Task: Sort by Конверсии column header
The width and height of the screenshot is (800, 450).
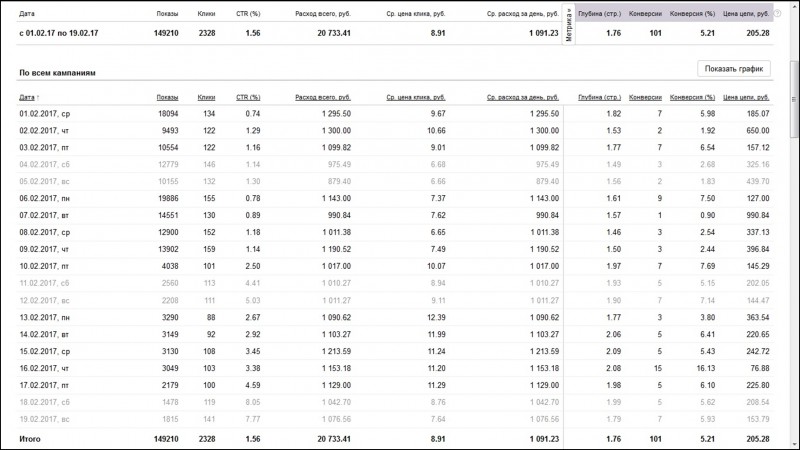Action: [645, 97]
